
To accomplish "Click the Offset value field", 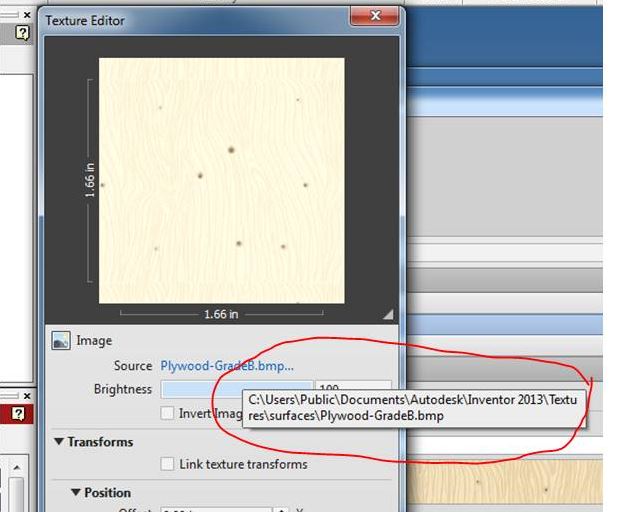I will 216,510.
